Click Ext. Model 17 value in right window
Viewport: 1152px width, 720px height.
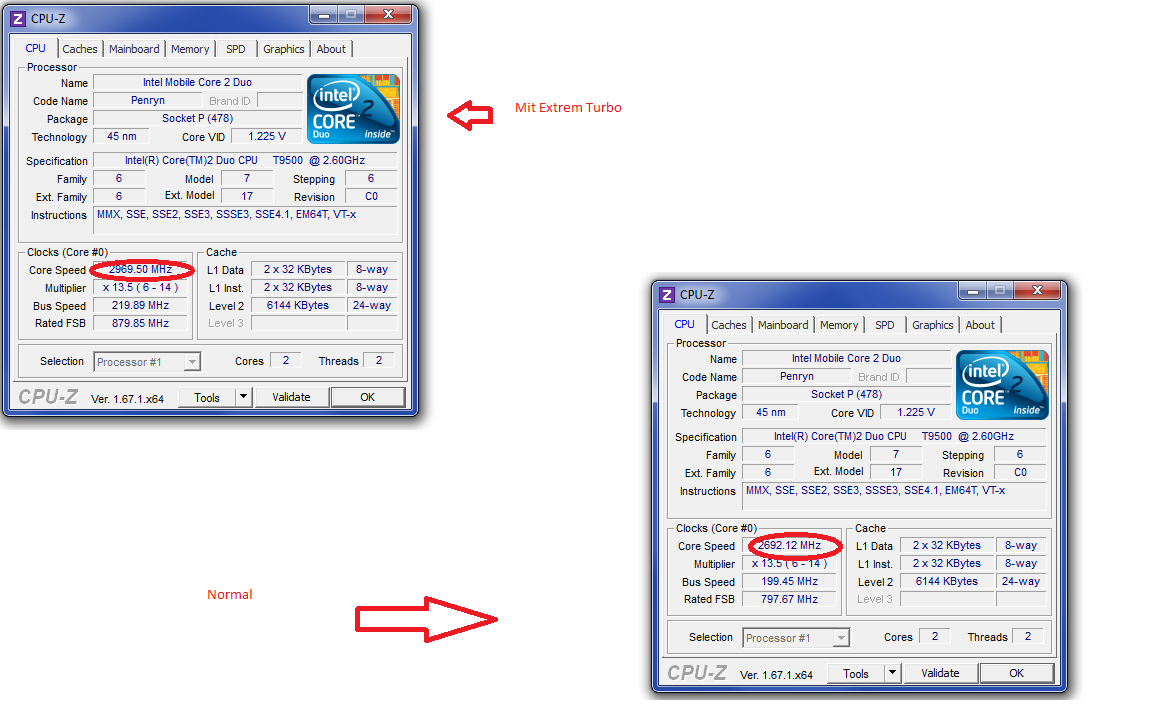point(896,472)
